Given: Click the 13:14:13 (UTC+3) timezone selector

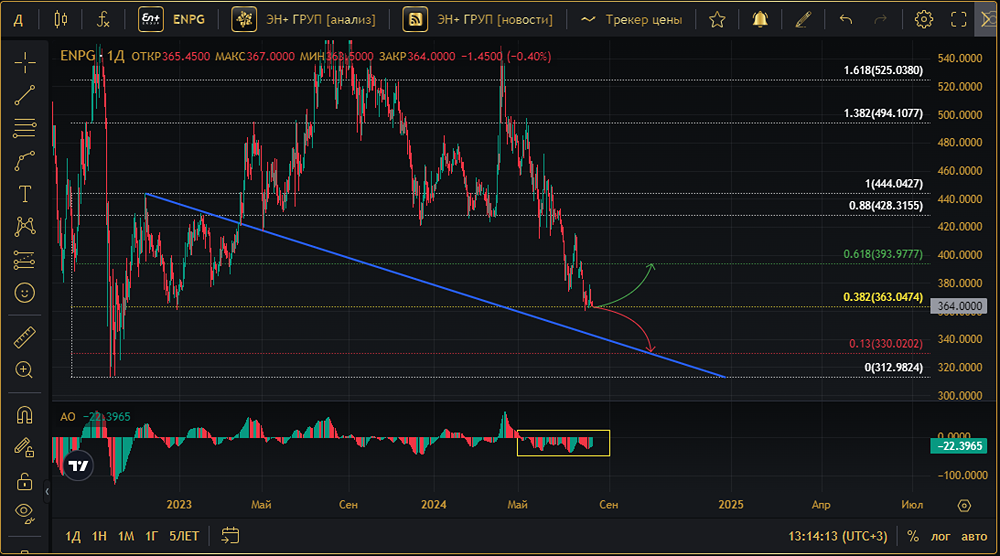Looking at the screenshot, I should pyautogui.click(x=837, y=536).
